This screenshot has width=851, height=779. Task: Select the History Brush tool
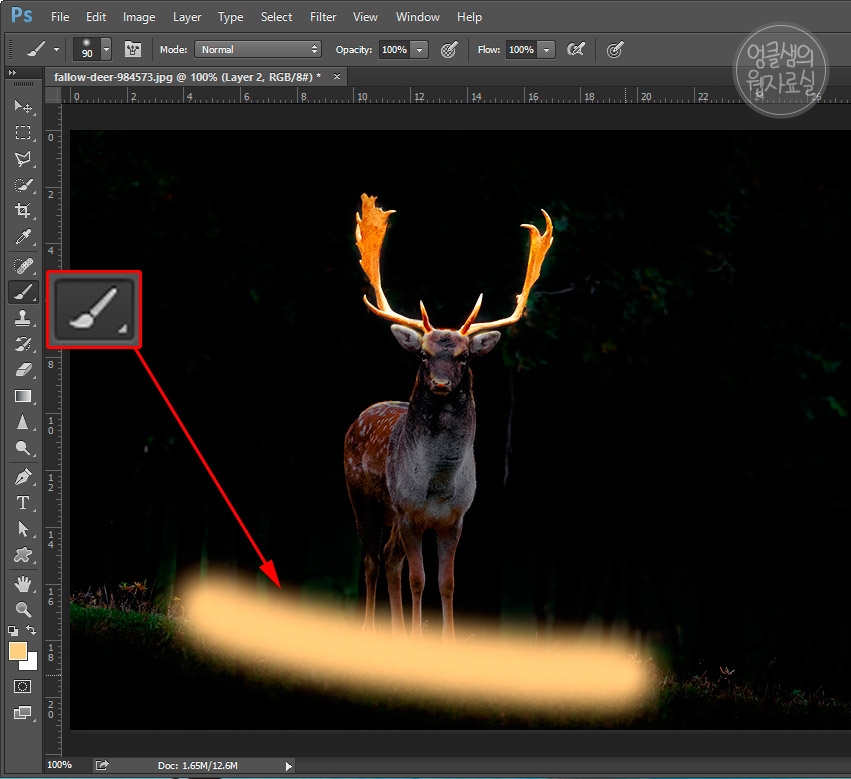click(x=23, y=344)
